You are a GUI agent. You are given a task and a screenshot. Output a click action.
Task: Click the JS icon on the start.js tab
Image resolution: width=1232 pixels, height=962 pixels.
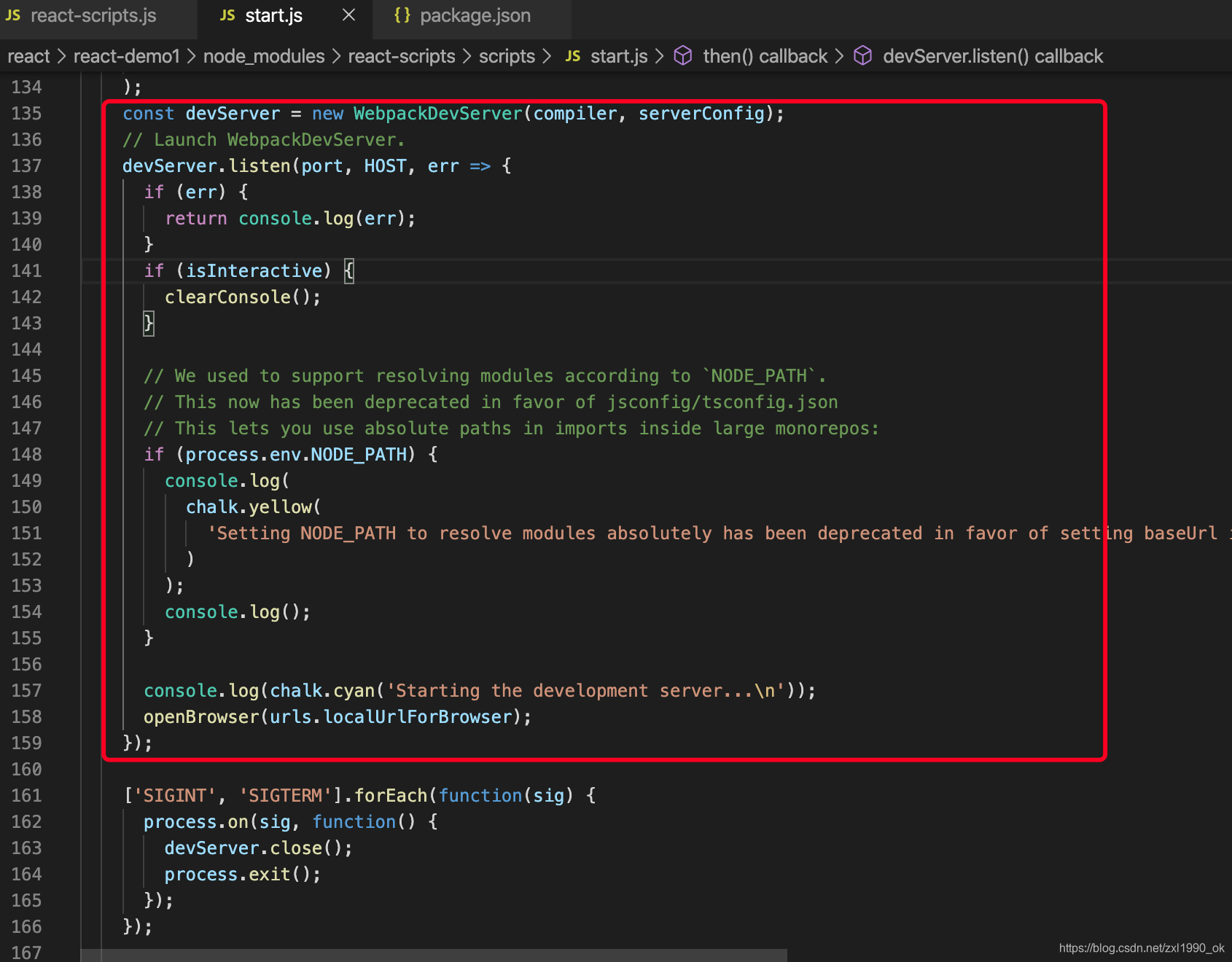pos(227,15)
